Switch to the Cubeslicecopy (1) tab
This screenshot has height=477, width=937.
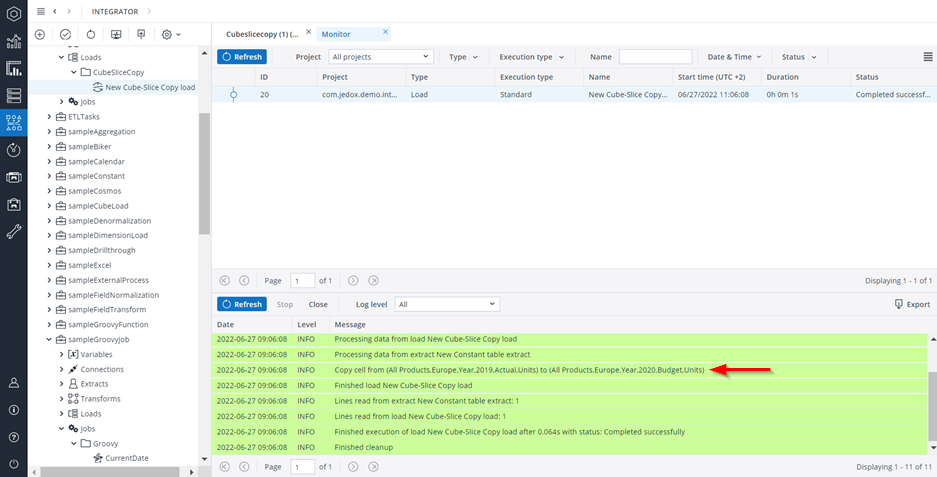click(x=262, y=34)
